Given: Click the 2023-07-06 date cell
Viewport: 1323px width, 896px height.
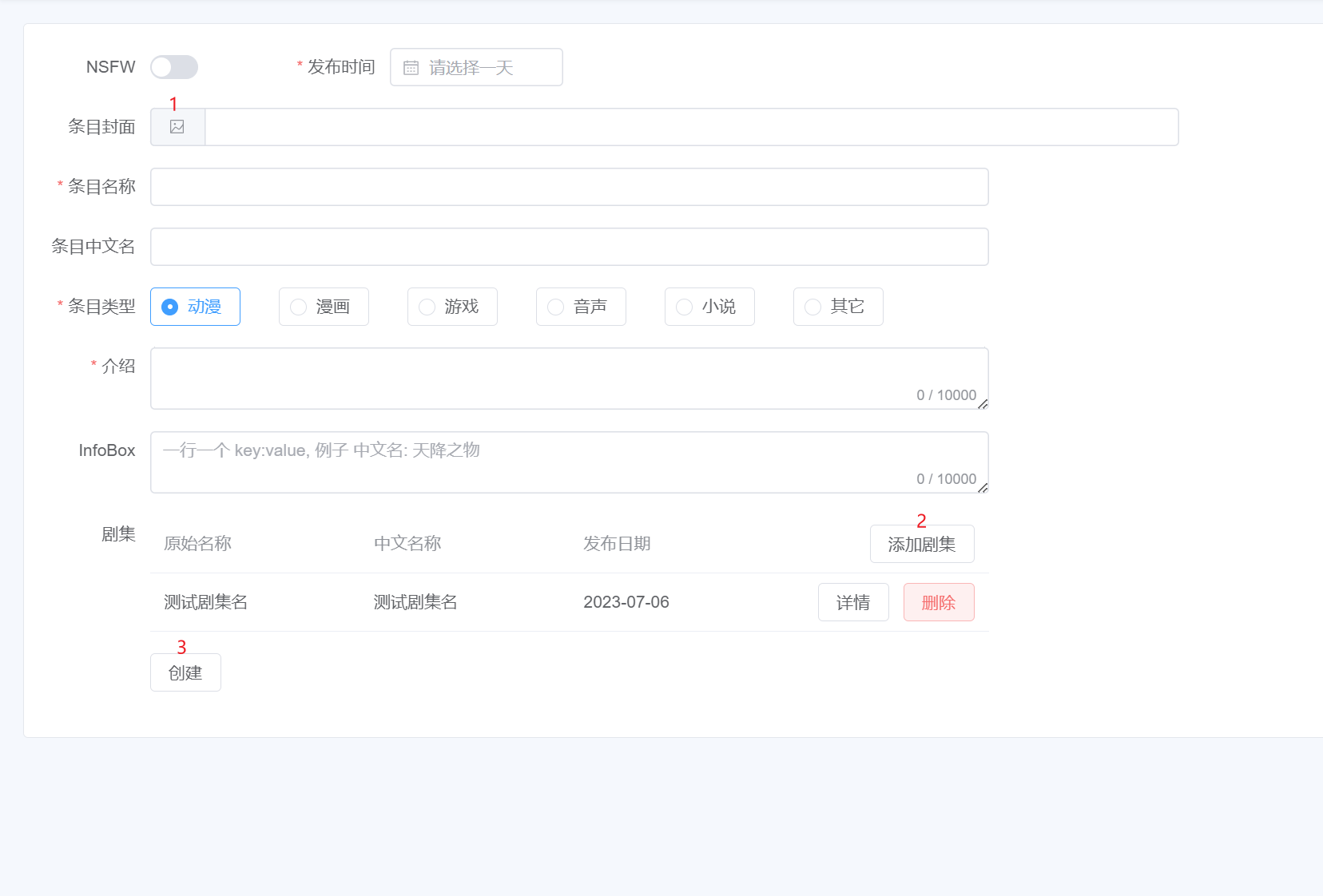Looking at the screenshot, I should point(626,602).
